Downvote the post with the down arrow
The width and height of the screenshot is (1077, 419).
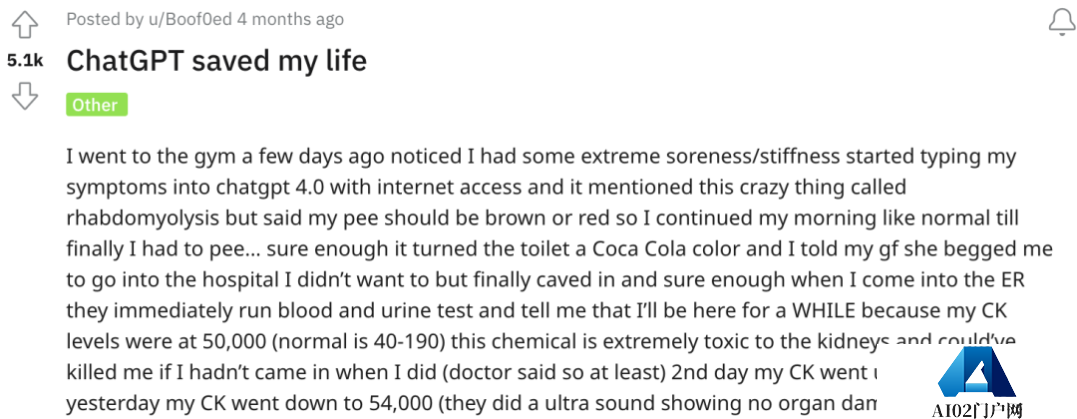click(x=25, y=96)
